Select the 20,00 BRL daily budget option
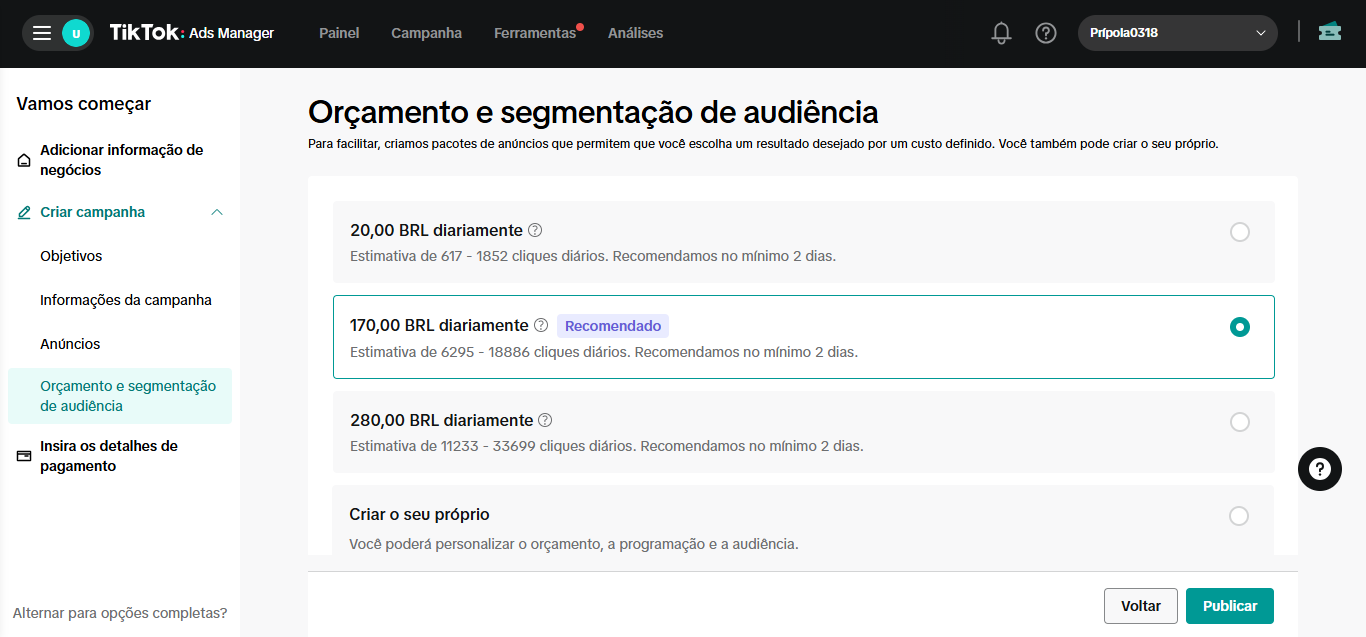This screenshot has width=1366, height=637. (1240, 231)
